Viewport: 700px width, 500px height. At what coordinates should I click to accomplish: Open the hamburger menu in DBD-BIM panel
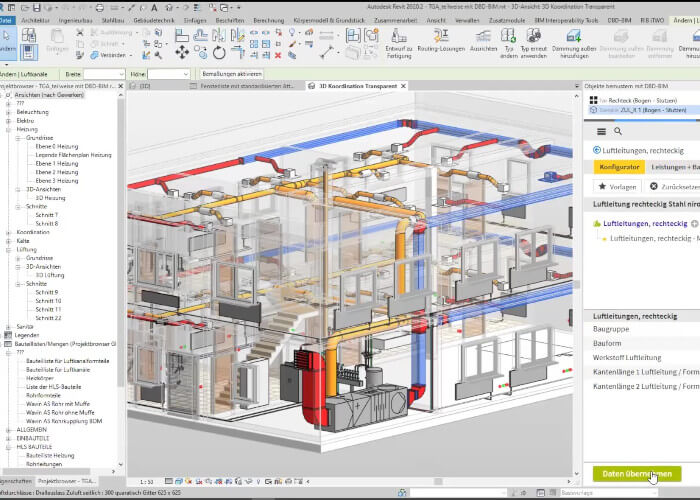click(x=601, y=131)
